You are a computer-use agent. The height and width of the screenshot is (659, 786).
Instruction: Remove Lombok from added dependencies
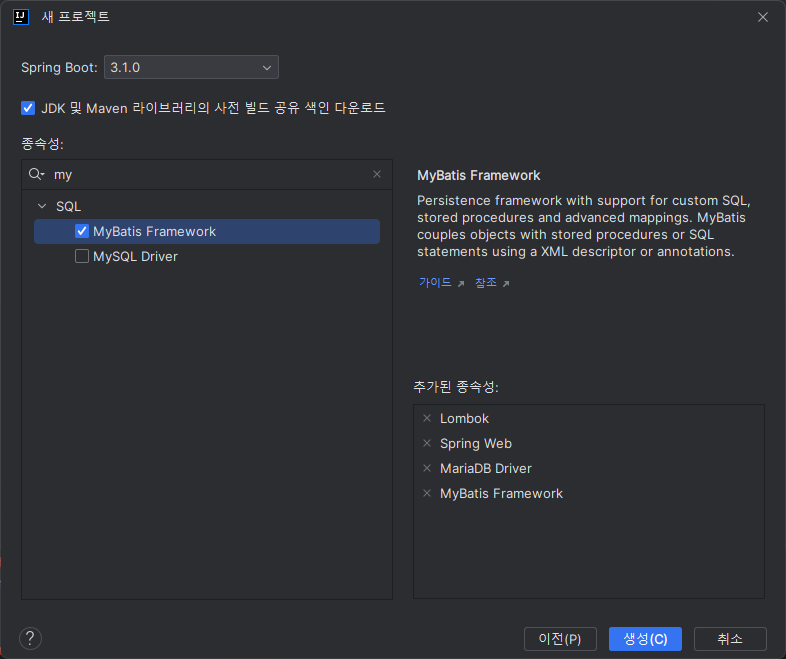pos(427,418)
